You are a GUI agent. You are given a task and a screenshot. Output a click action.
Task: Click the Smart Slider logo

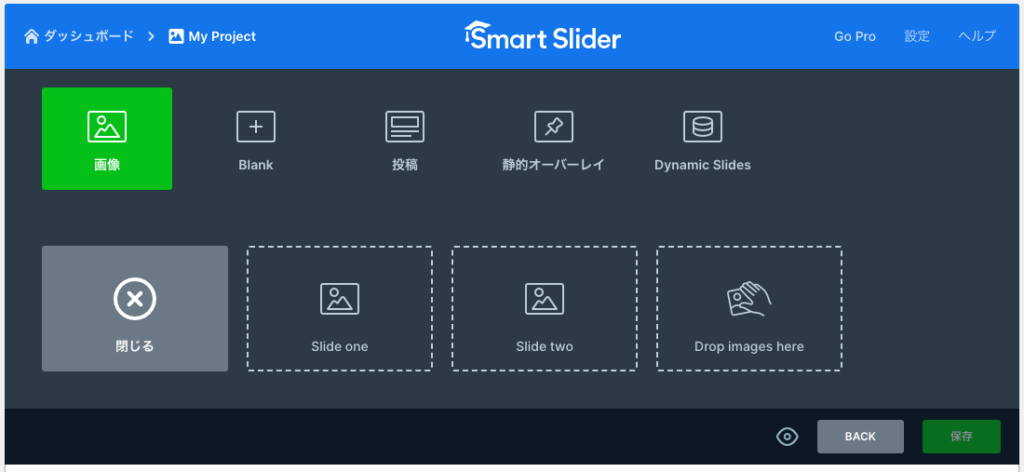pos(542,36)
